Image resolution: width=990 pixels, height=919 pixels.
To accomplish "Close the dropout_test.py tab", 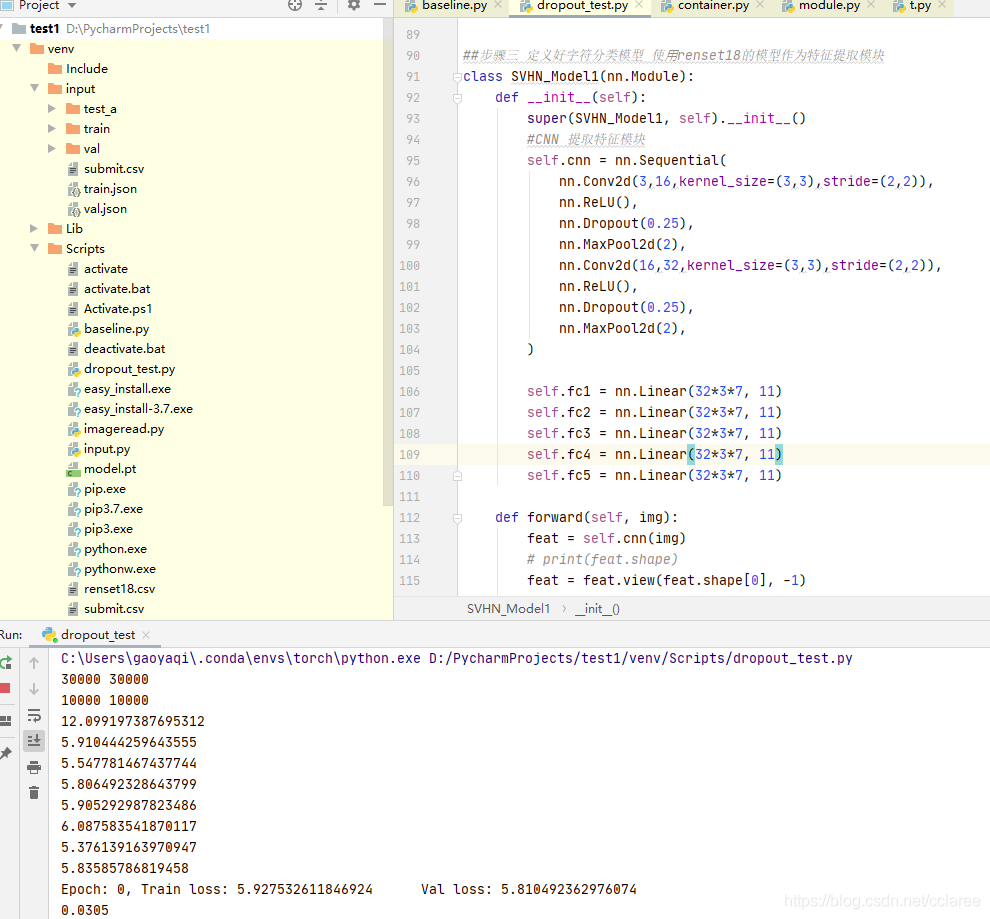I will (x=639, y=5).
